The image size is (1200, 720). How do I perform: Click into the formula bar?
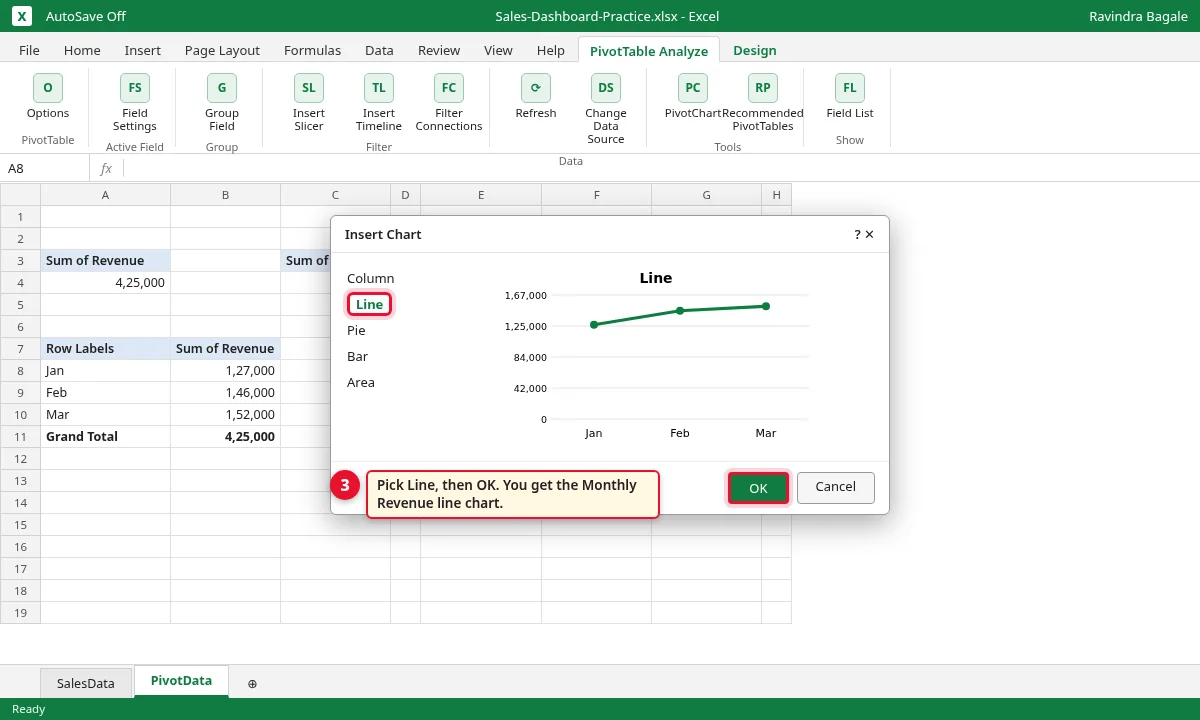660,168
